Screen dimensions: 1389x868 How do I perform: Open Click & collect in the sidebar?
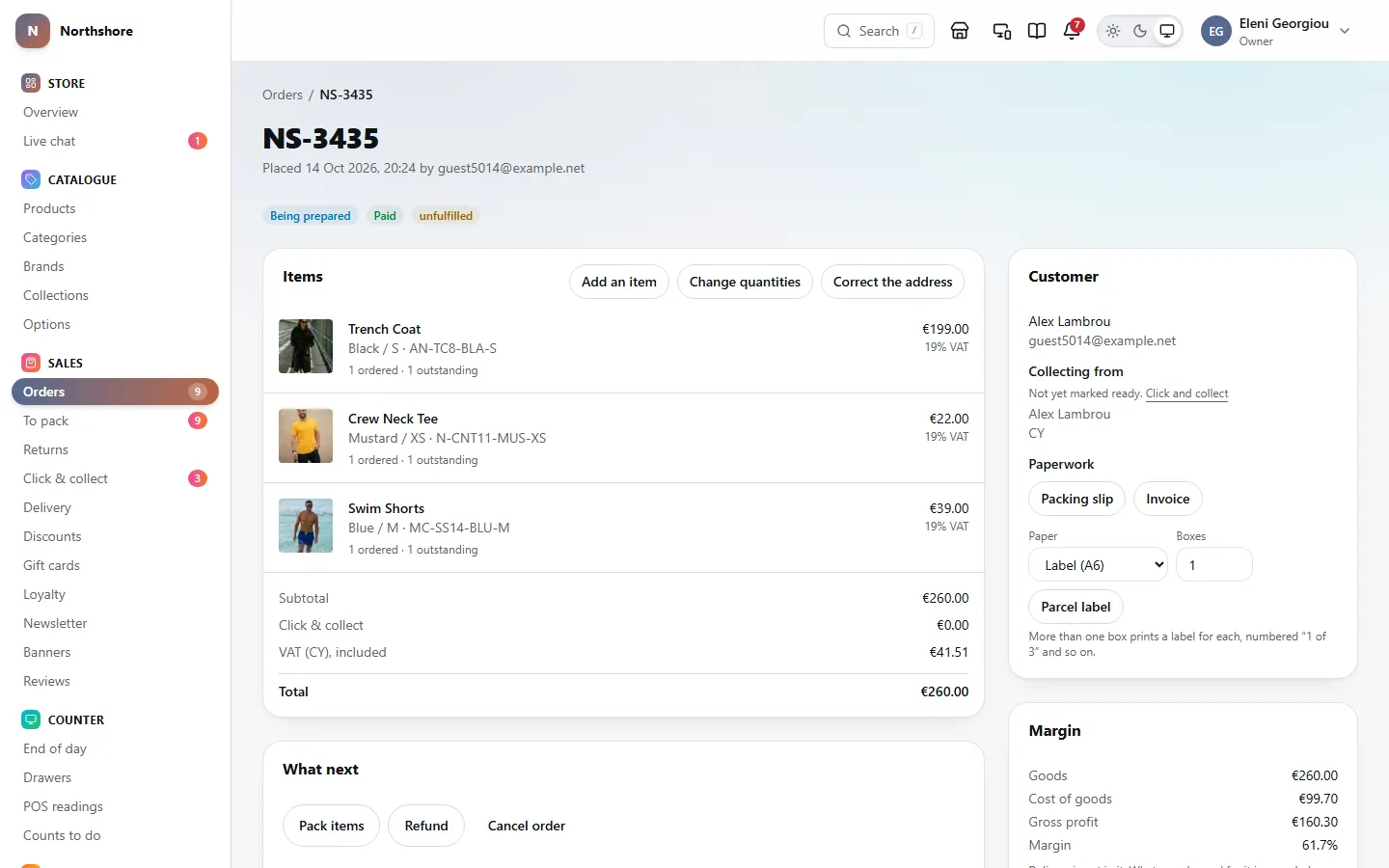pos(115,478)
